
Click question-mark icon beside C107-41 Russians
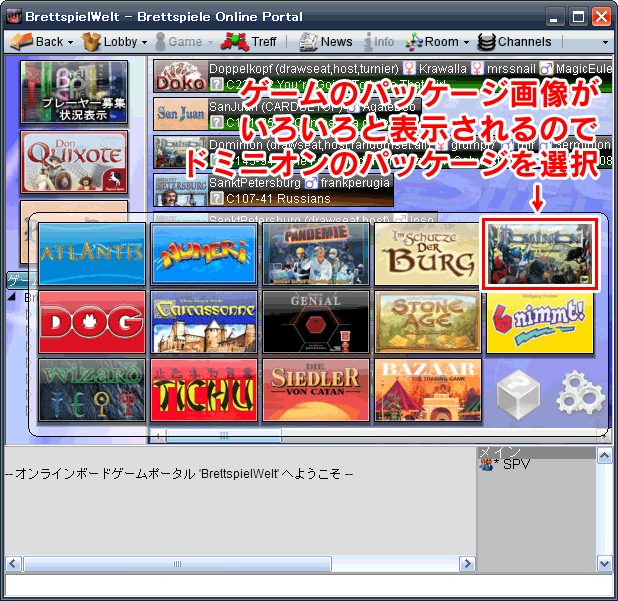216,198
